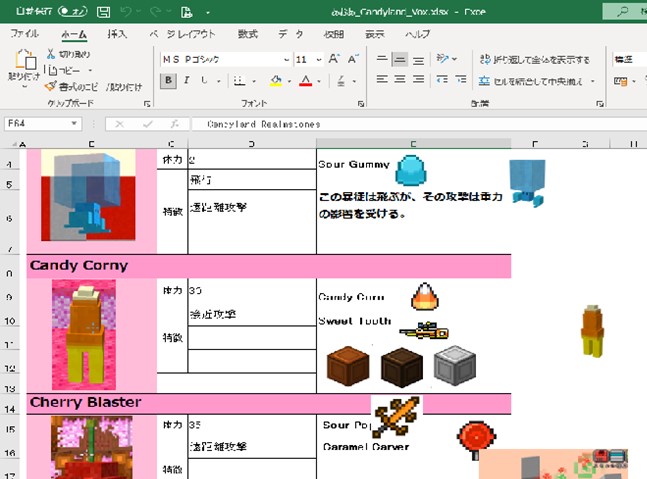Screen dimensions: 647x479
Task: Open the 校閲 ribbon tab
Action: click(333, 34)
